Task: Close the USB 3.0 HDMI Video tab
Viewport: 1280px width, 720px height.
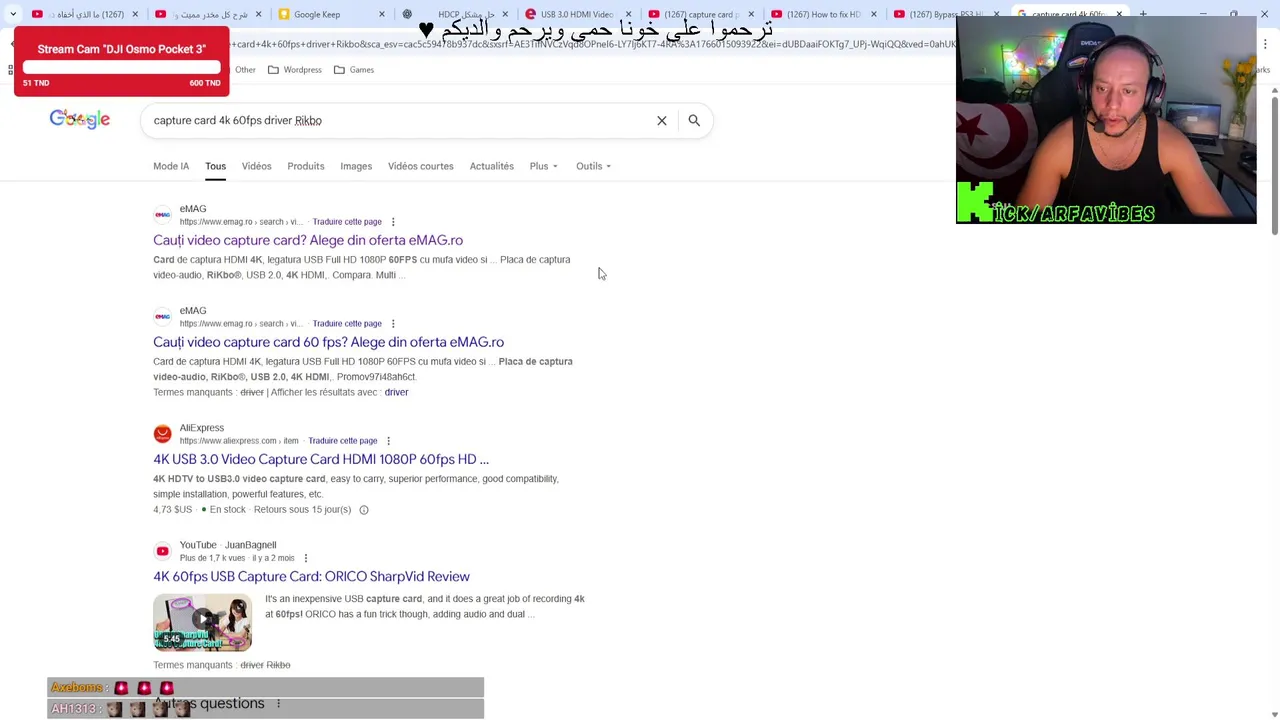Action: coord(628,14)
